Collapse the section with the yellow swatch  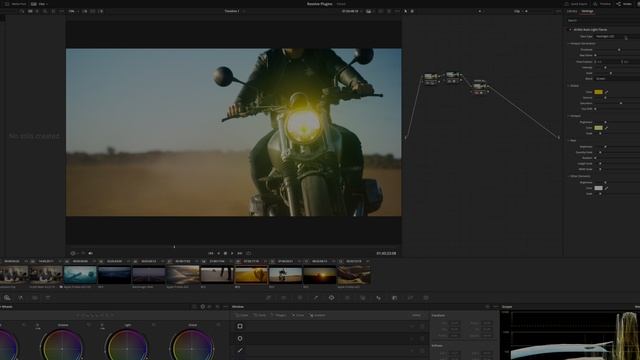569,86
